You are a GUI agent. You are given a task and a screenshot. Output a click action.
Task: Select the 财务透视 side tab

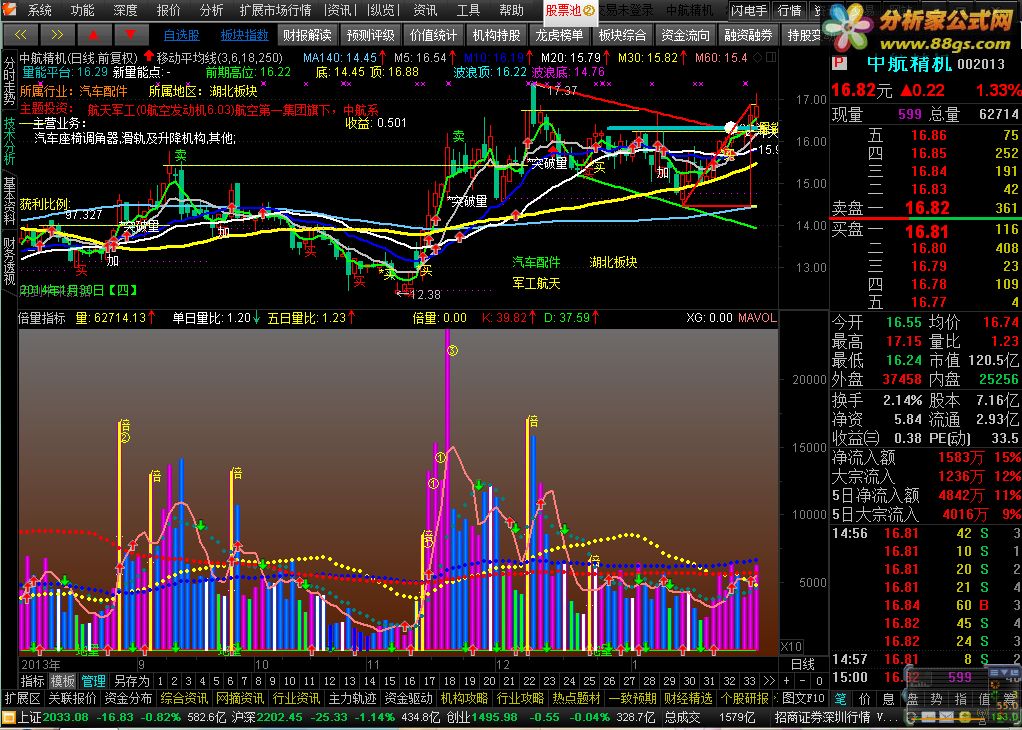[x=9, y=260]
